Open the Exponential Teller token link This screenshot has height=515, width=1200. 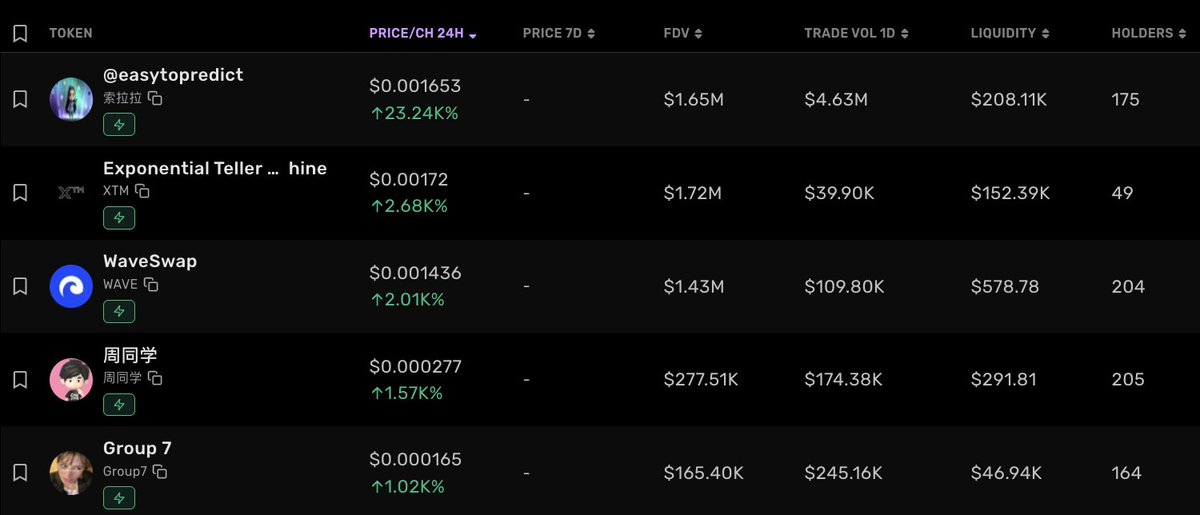(x=214, y=168)
